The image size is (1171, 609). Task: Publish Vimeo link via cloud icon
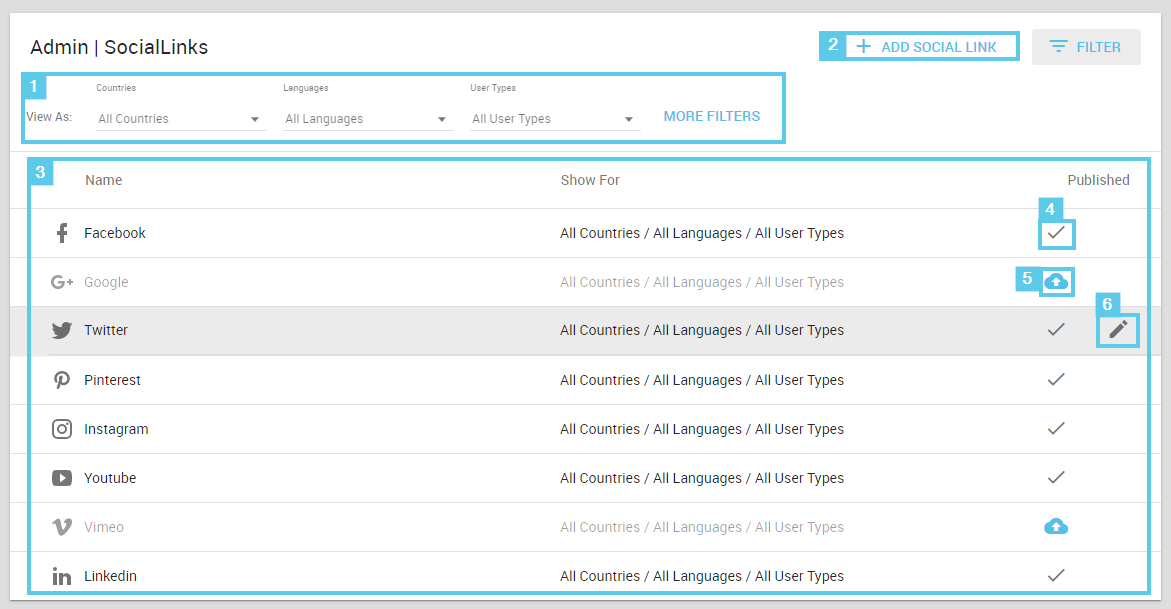[x=1055, y=527]
